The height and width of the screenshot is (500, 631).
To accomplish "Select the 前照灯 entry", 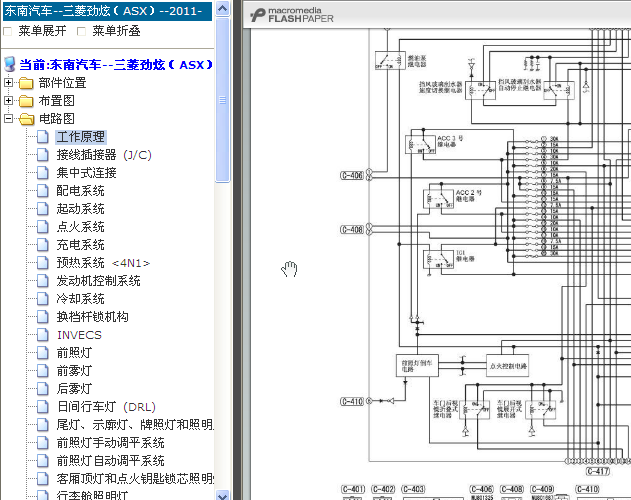I will coord(74,353).
